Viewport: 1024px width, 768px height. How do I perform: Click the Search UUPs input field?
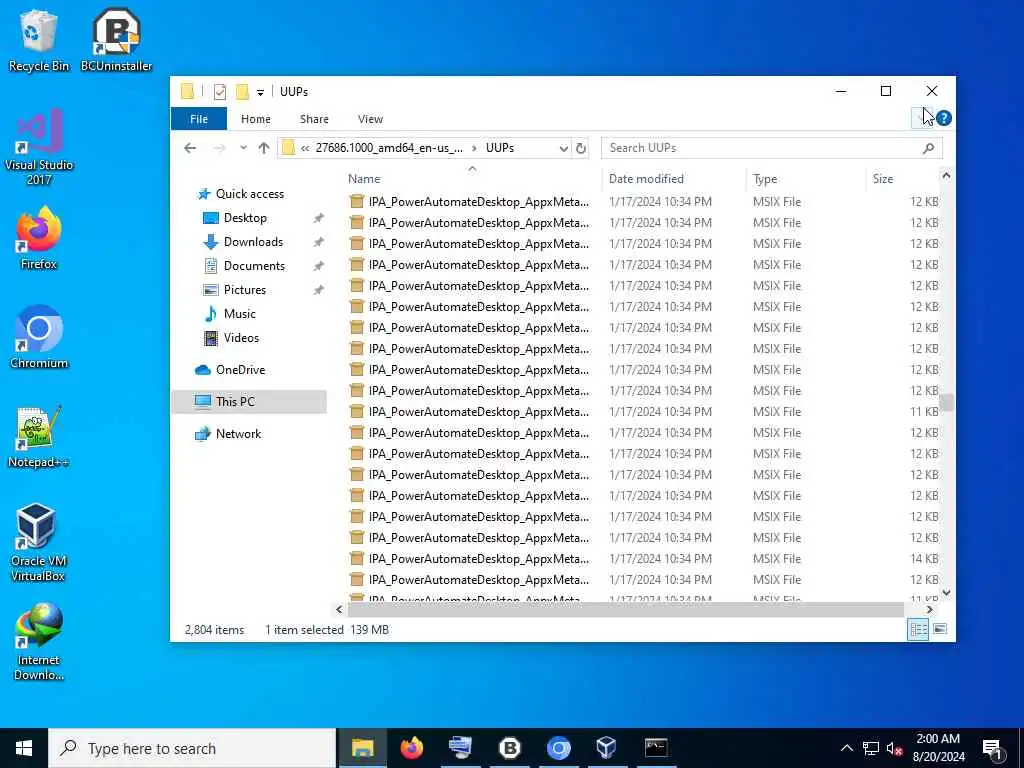[x=771, y=148]
